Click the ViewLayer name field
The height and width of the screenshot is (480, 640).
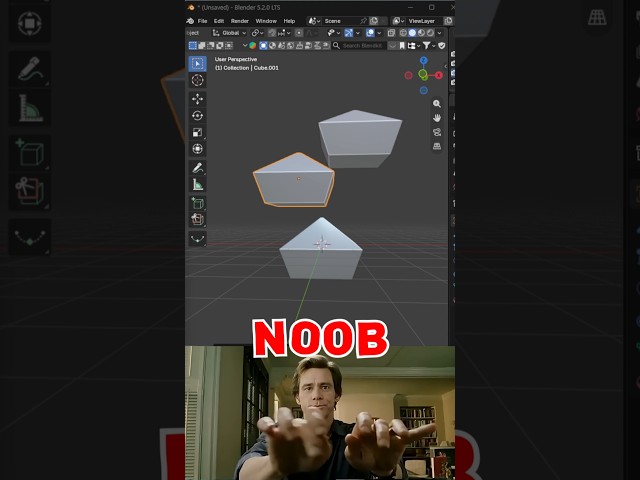pyautogui.click(x=424, y=21)
